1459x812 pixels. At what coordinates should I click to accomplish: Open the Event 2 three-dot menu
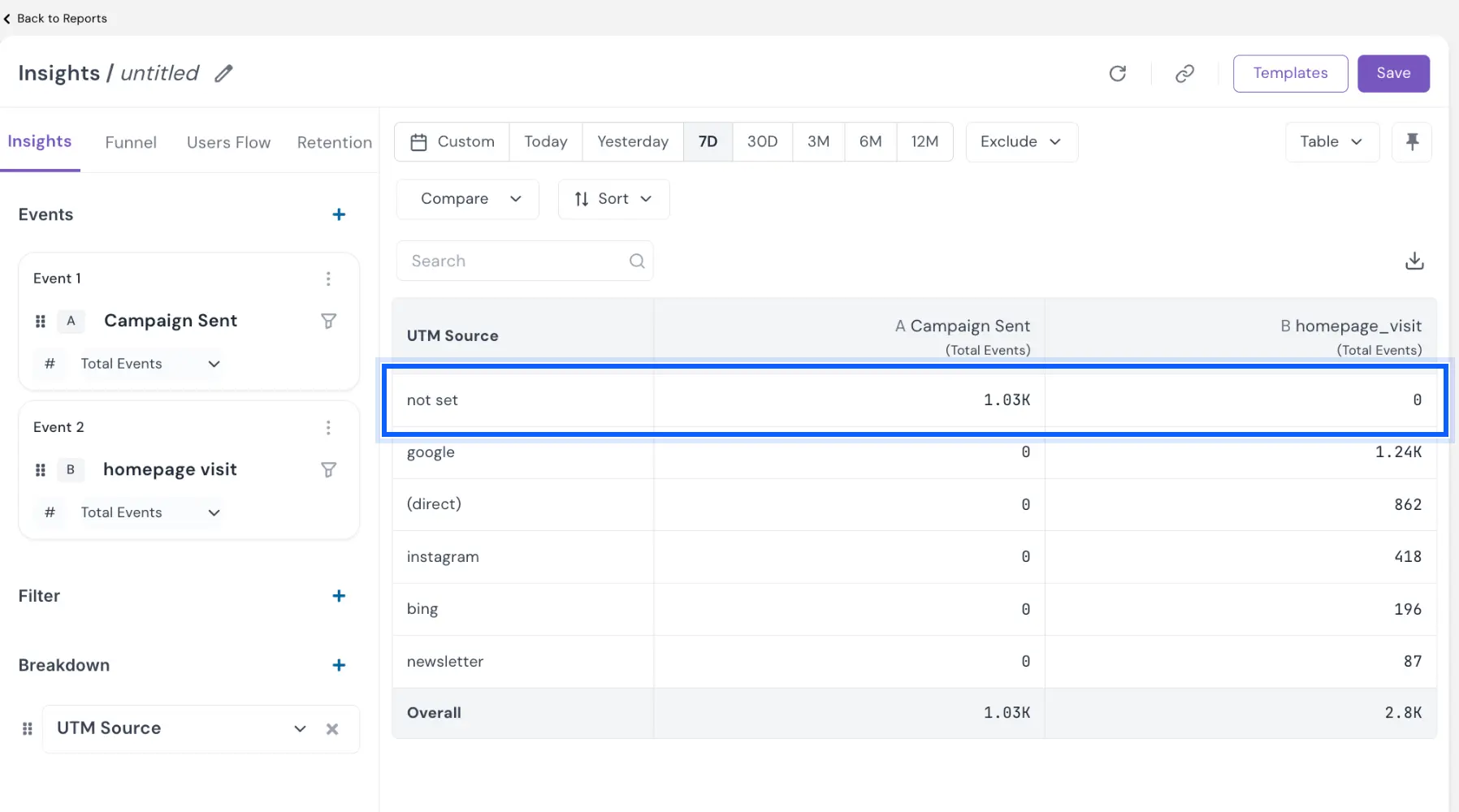click(328, 427)
